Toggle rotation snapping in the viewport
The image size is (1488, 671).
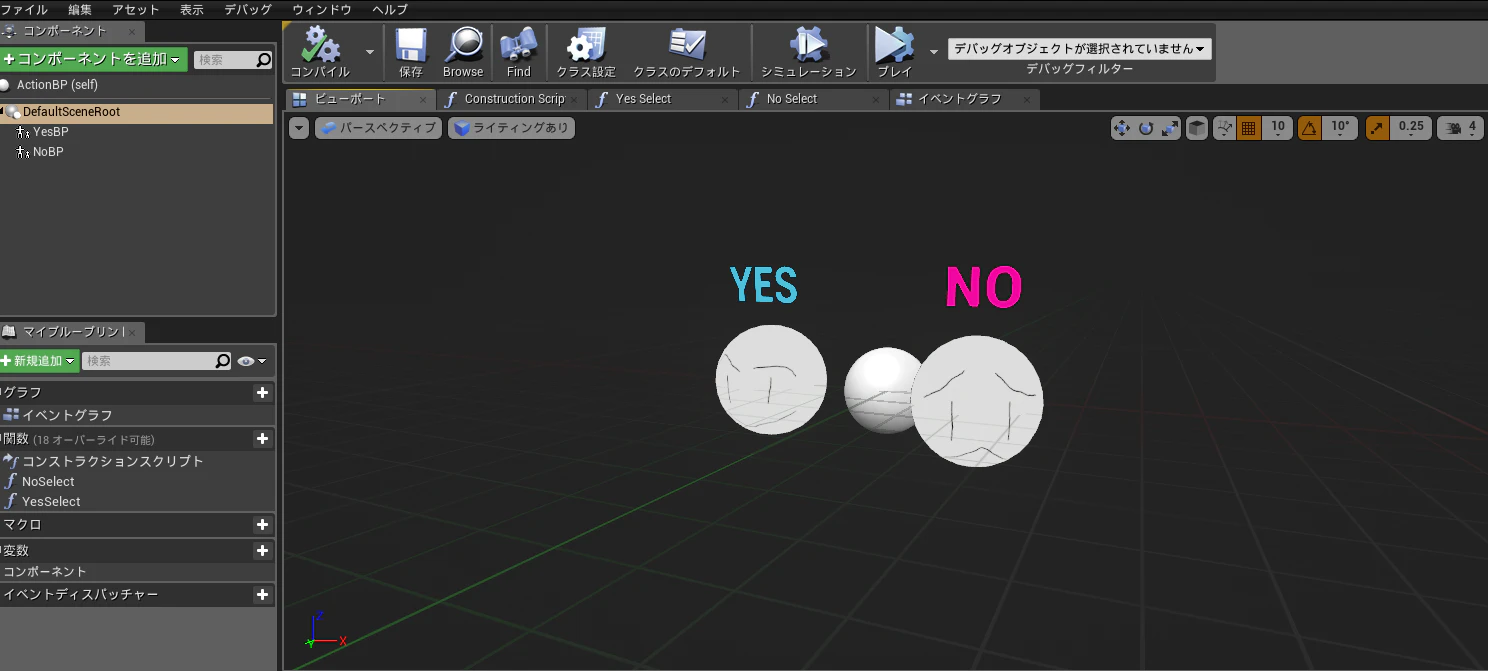tap(1309, 128)
